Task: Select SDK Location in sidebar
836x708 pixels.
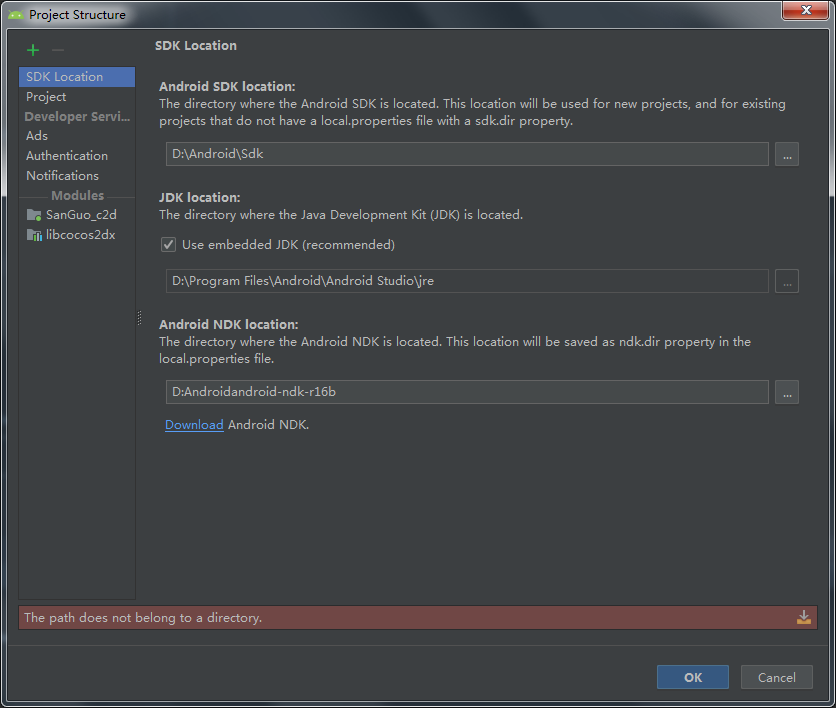Action: [64, 77]
